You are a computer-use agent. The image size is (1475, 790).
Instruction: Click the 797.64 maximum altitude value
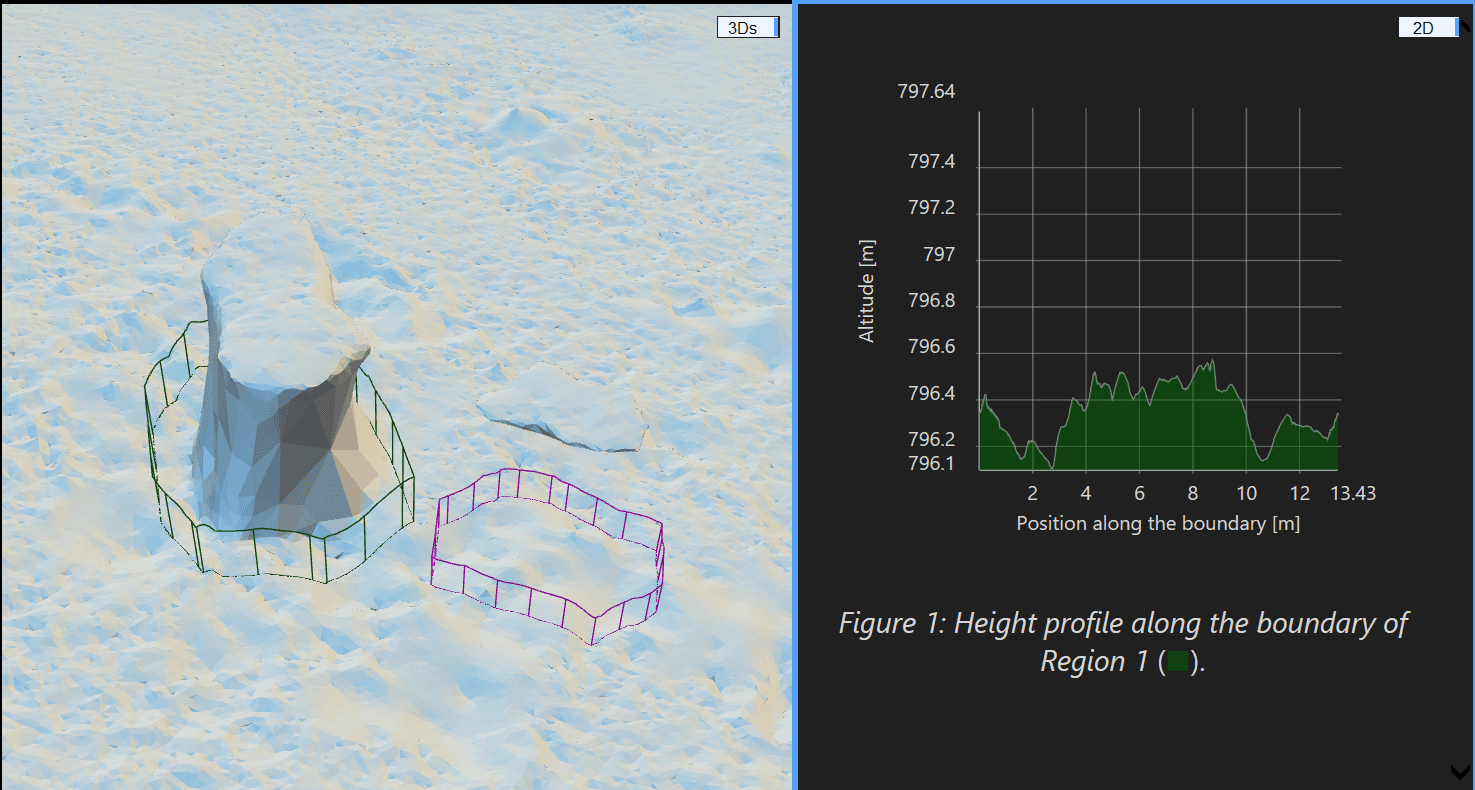(x=926, y=92)
